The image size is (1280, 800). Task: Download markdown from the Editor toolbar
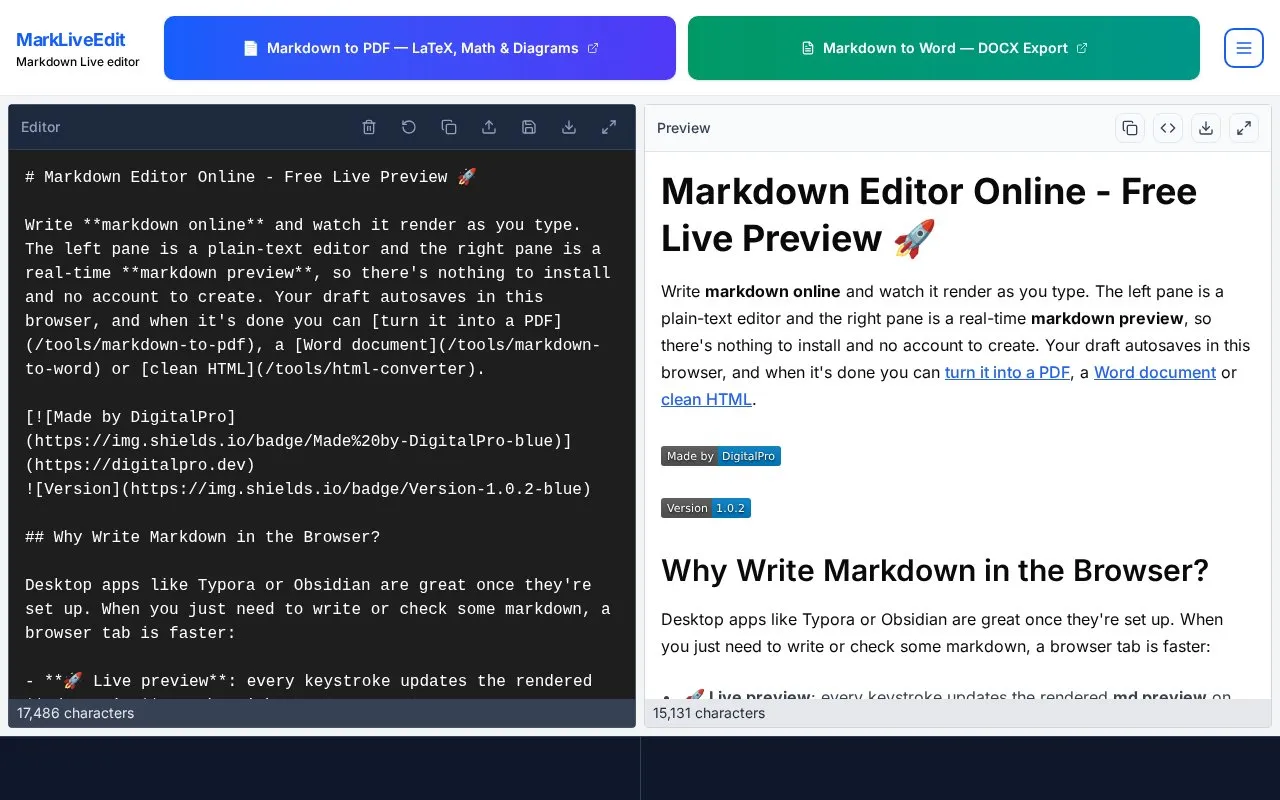point(569,127)
